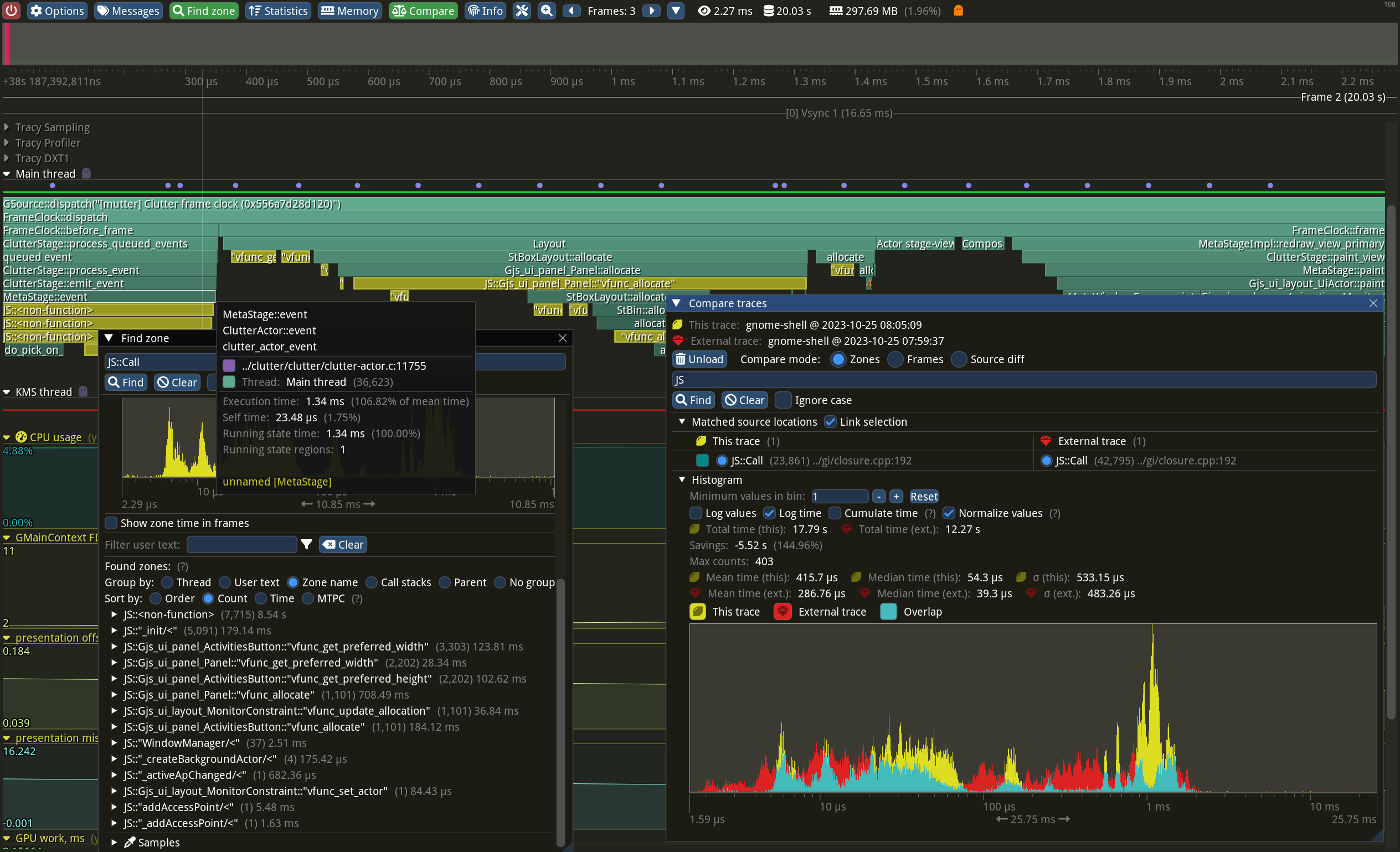Click the JS filter input in Compare traces
The width and height of the screenshot is (1400, 852).
point(1023,379)
